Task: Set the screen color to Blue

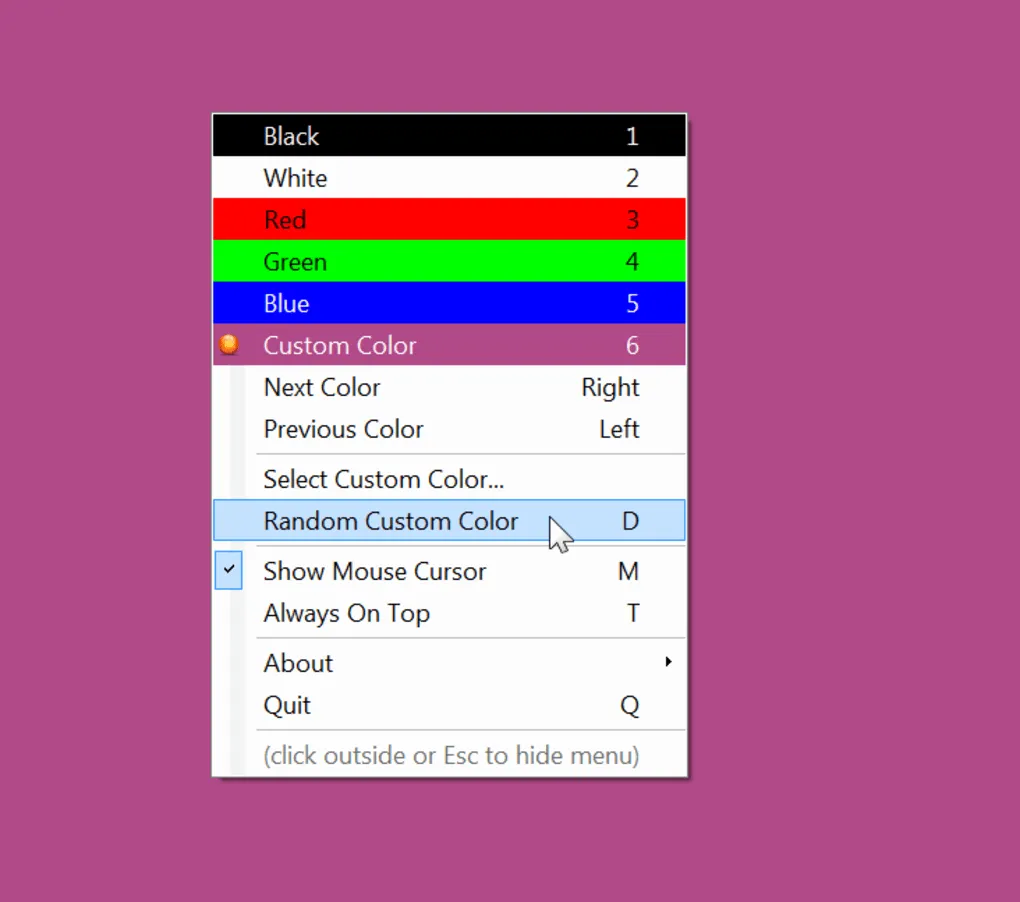Action: pyautogui.click(x=449, y=303)
